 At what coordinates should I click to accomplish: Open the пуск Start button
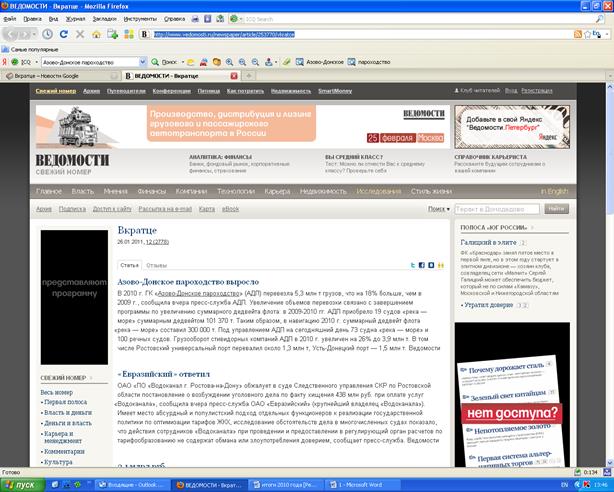[x=21, y=485]
